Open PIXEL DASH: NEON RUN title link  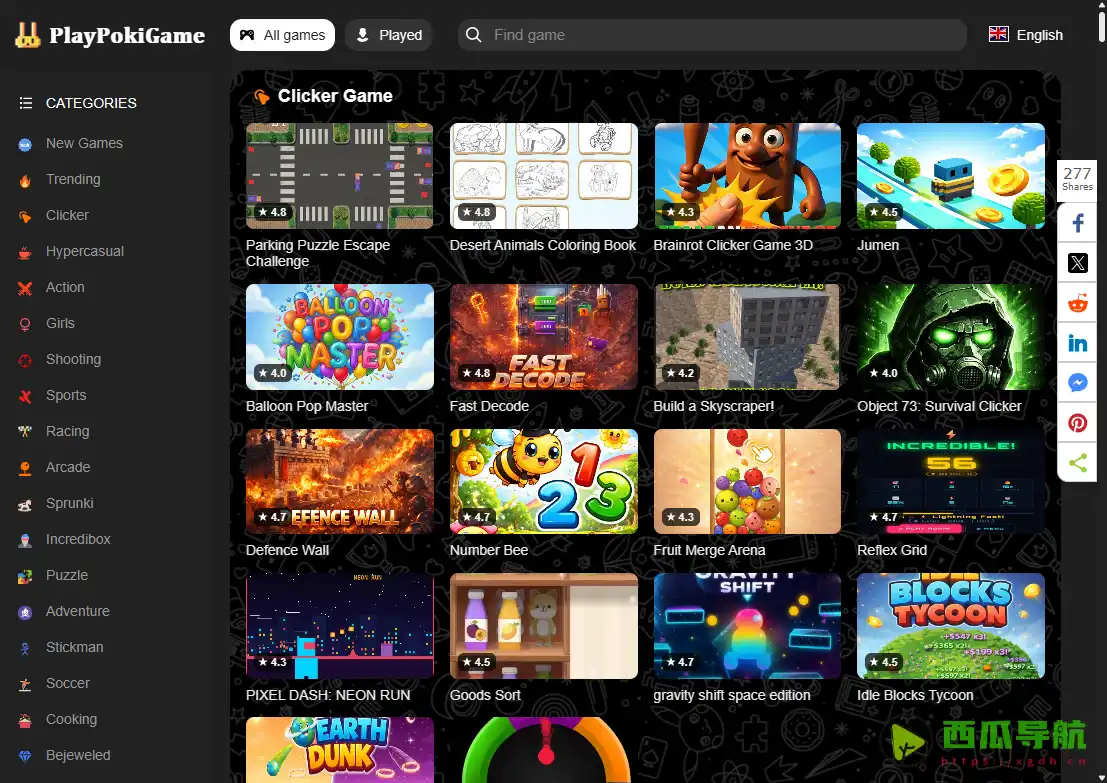pos(328,695)
